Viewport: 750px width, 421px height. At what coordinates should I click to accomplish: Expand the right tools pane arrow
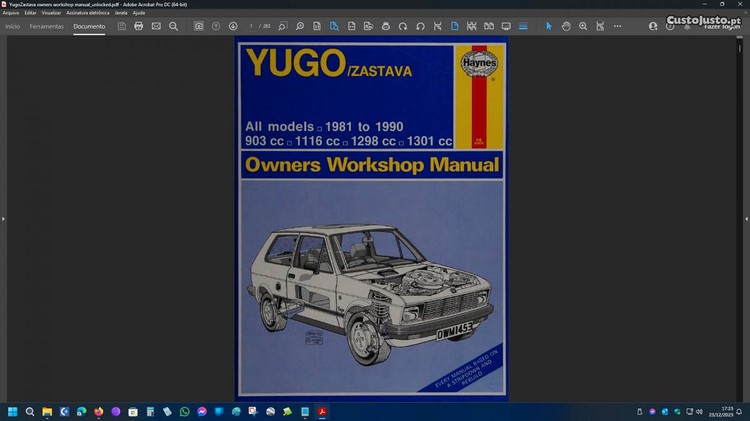coord(746,218)
